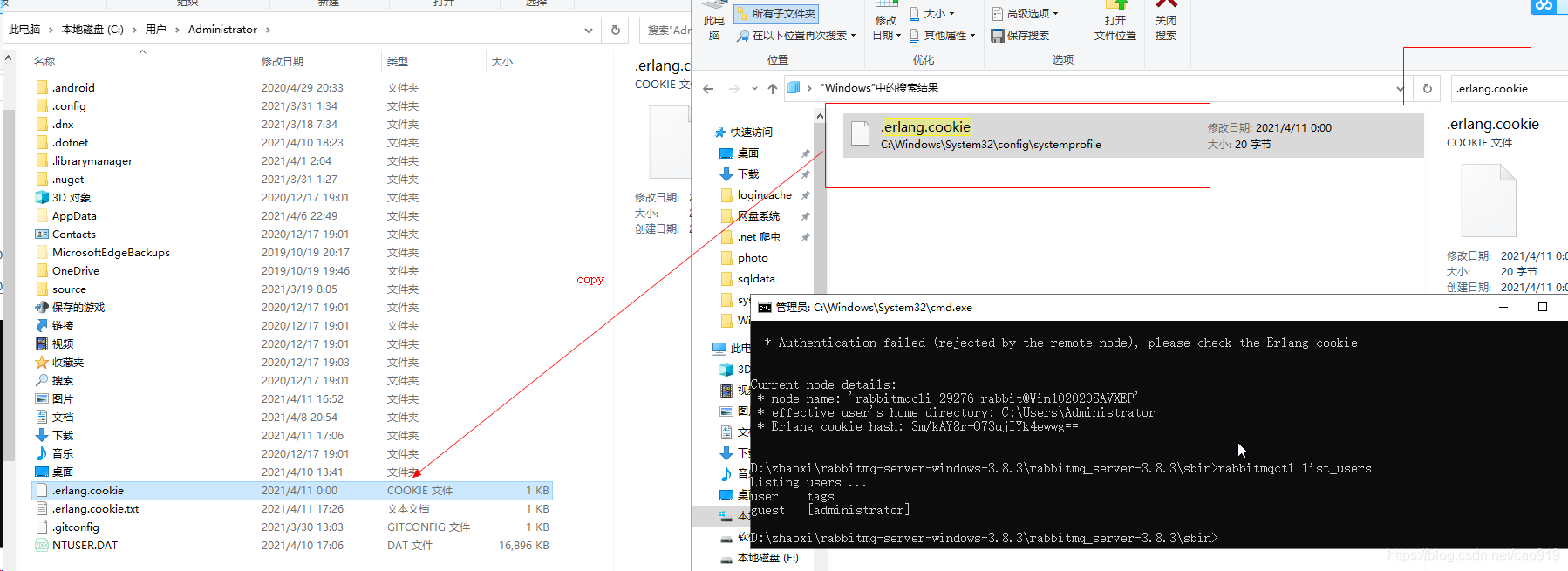Expand search window address history dropdown
This screenshot has width=1568, height=571.
point(1400,88)
